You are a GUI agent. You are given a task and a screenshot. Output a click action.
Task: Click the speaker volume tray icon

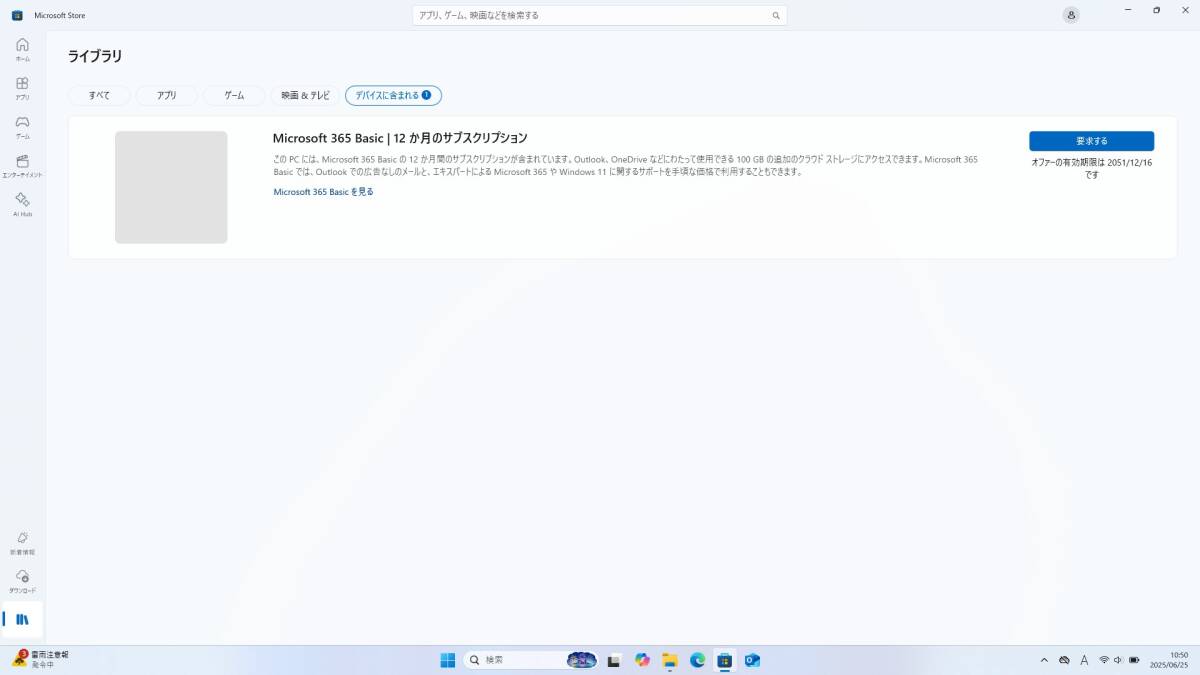[x=1119, y=660]
